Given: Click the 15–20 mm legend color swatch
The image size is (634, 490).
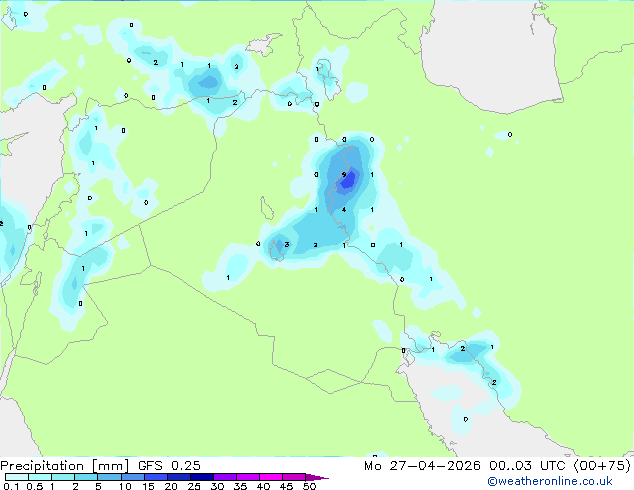Looking at the screenshot, I should [x=155, y=477].
